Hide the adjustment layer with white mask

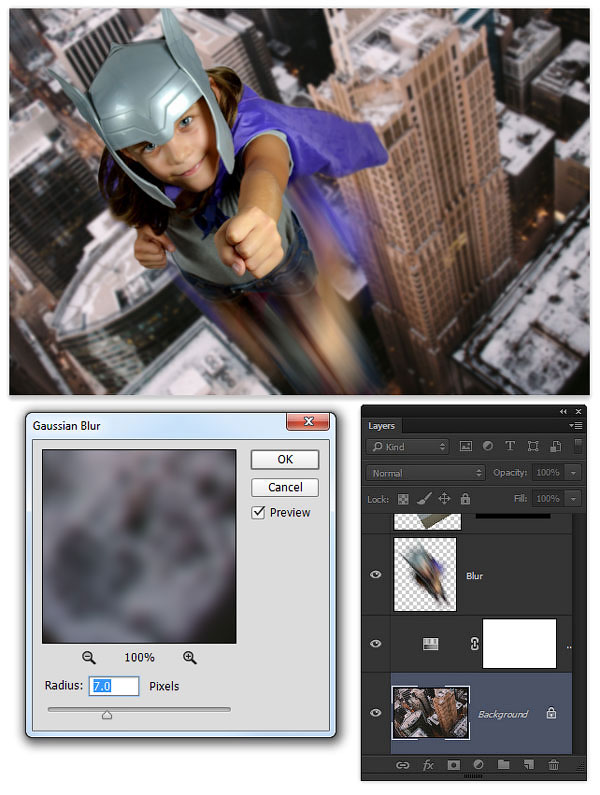[375, 643]
